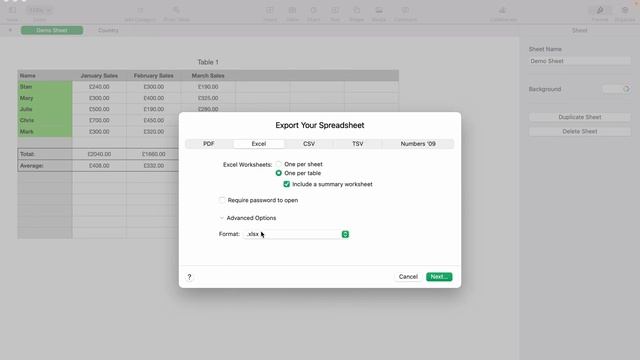The width and height of the screenshot is (640, 360).
Task: Select the Mark name cell
Action: tap(45, 132)
